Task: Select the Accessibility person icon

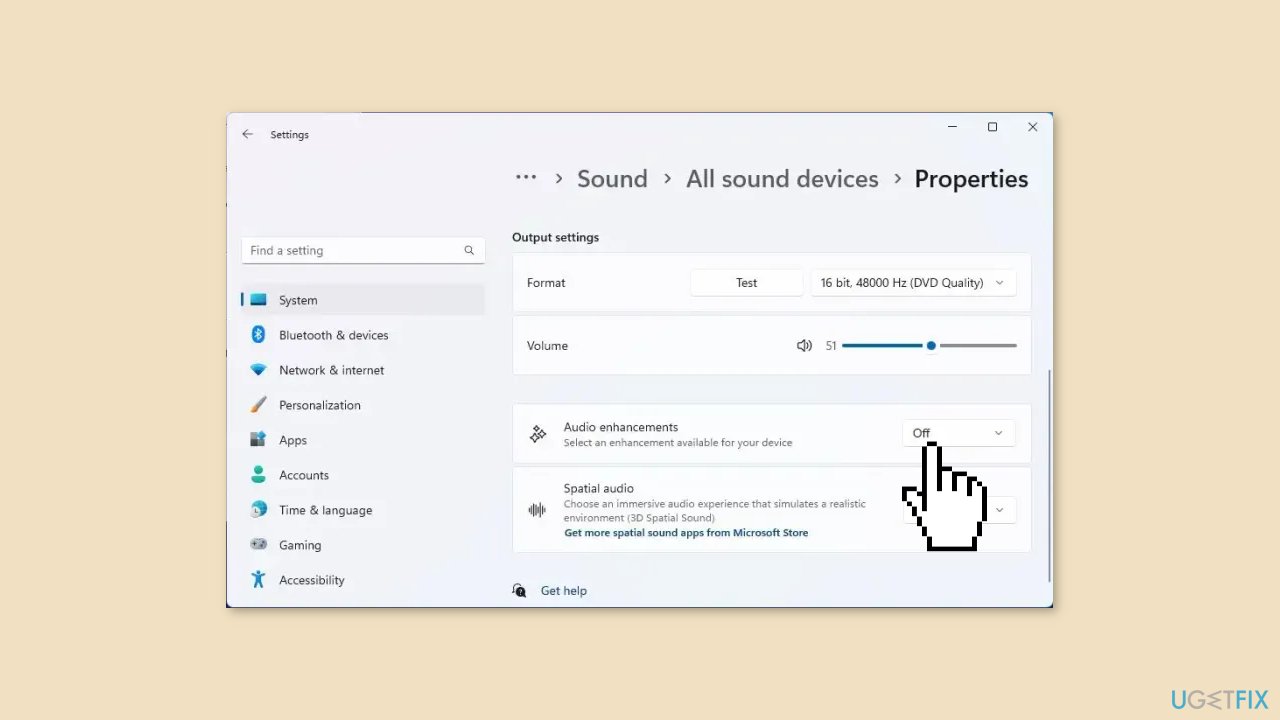Action: click(258, 580)
